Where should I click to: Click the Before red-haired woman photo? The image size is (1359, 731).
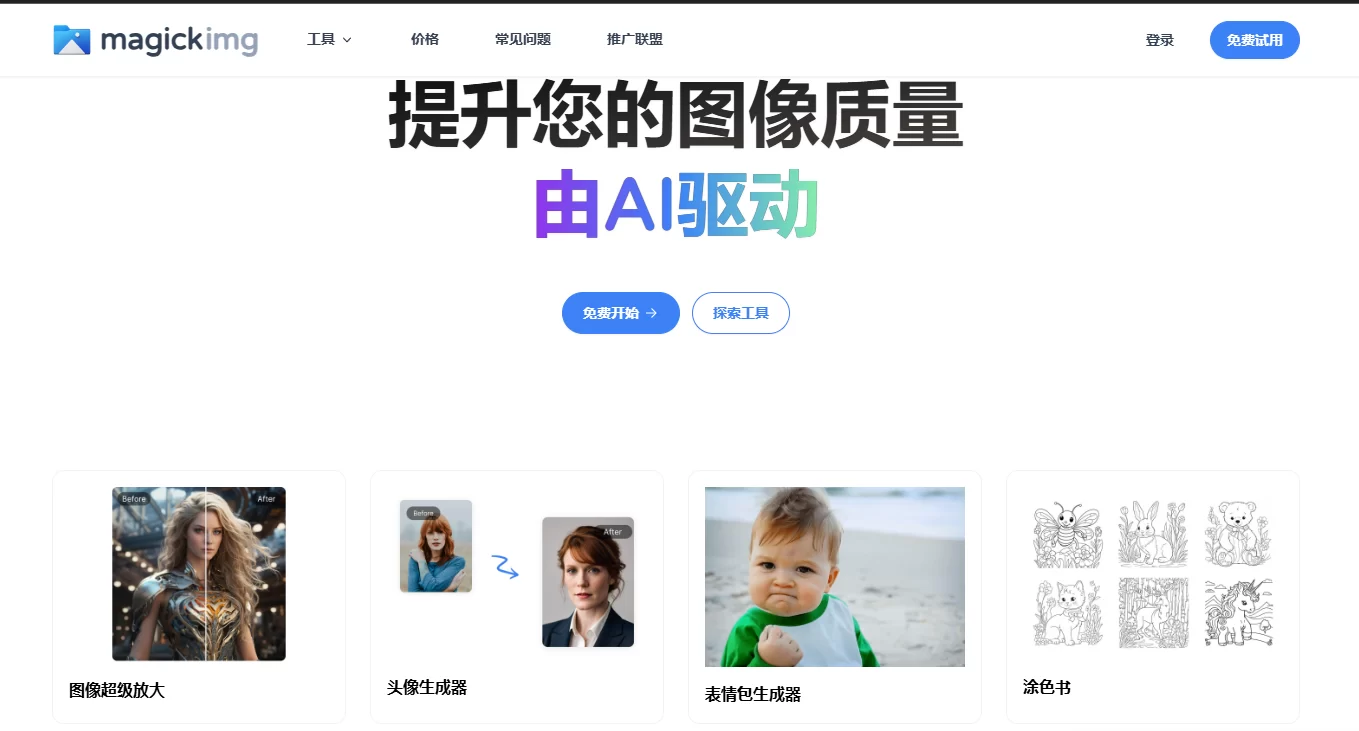(436, 546)
